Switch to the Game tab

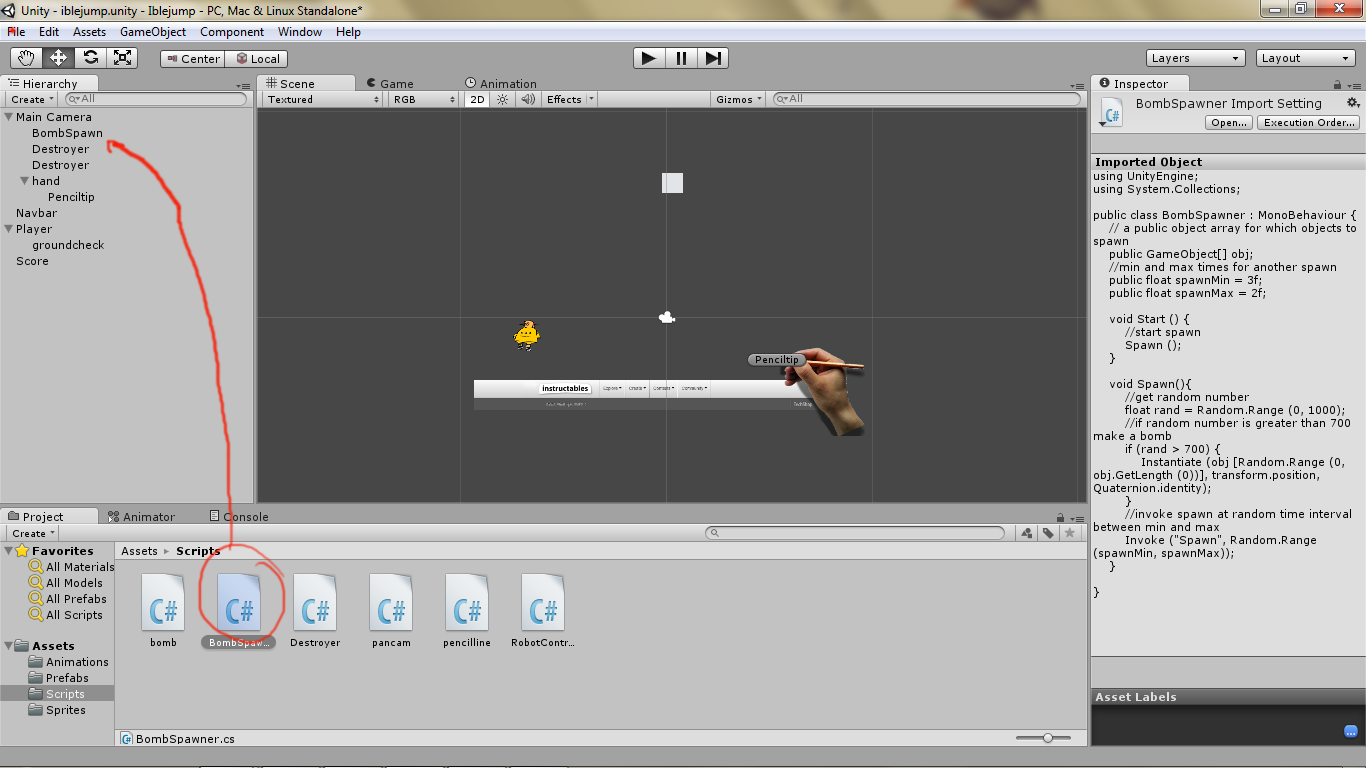coord(390,84)
